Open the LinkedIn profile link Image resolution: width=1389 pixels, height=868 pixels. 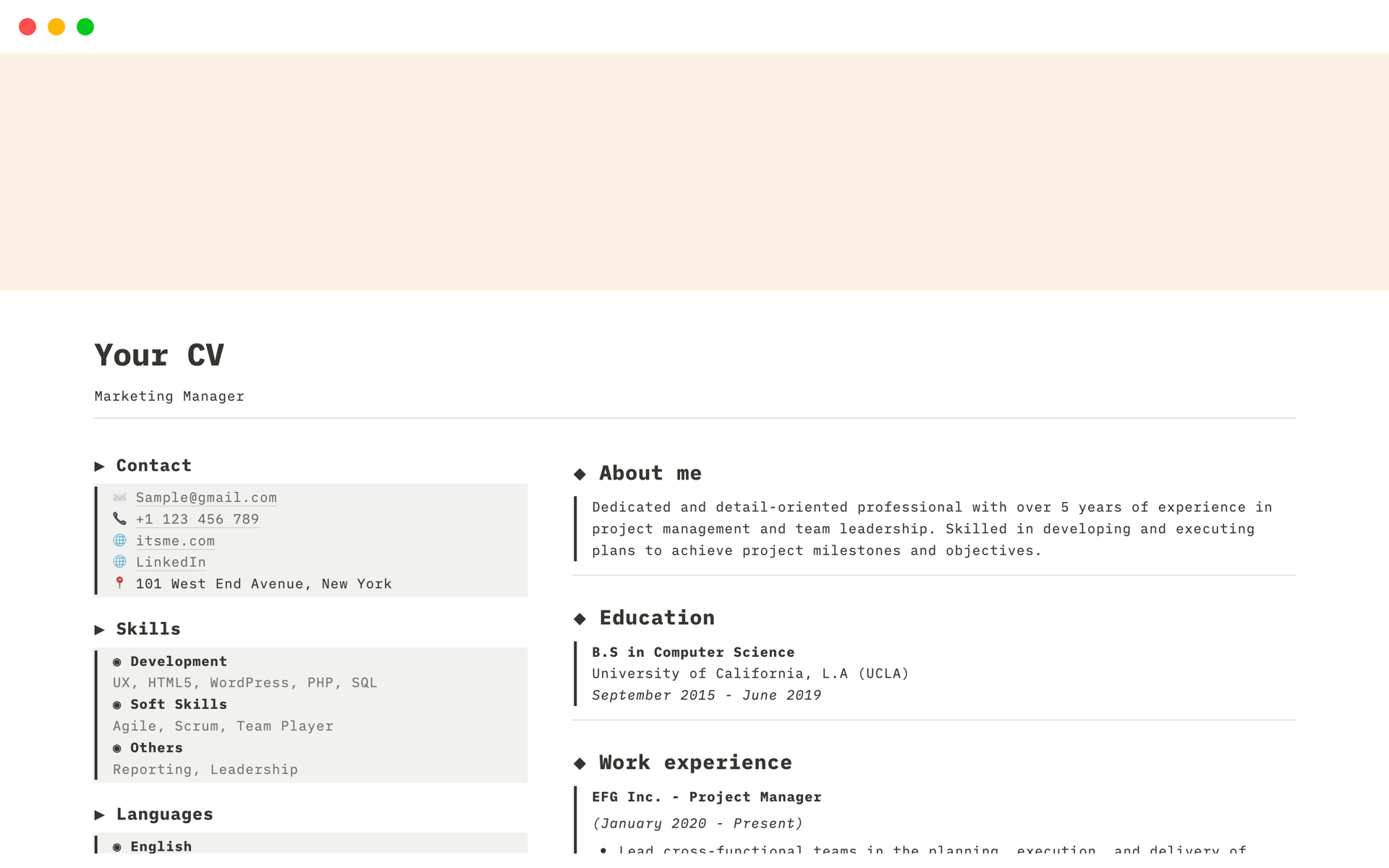point(171,562)
